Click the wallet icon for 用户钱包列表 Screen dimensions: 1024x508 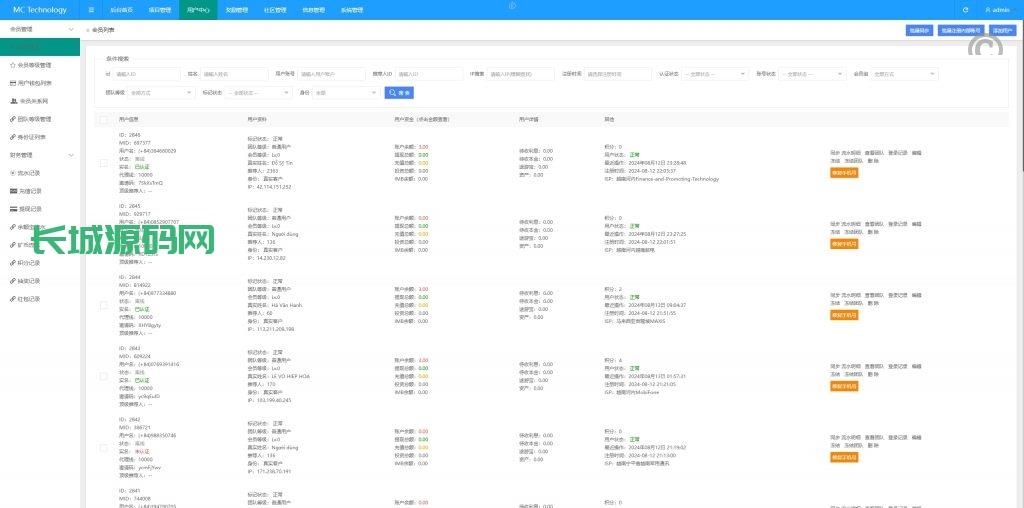tap(11, 83)
